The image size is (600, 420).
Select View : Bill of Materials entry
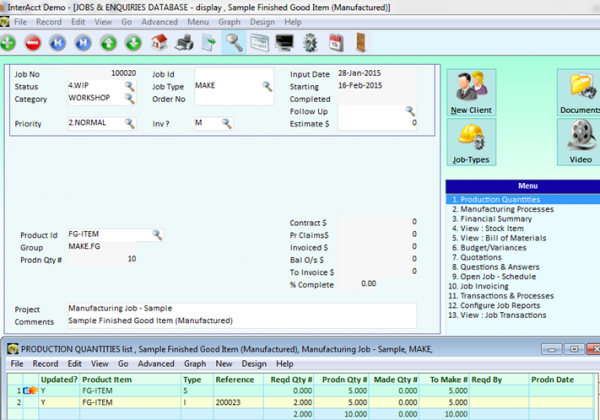(499, 238)
